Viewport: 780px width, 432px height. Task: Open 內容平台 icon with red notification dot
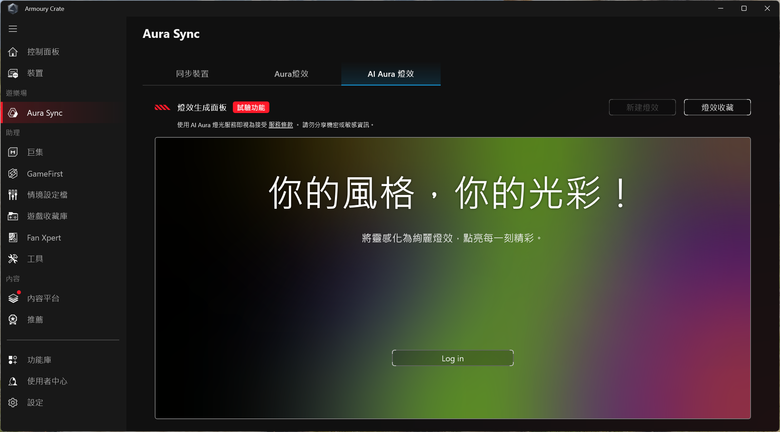[13, 298]
